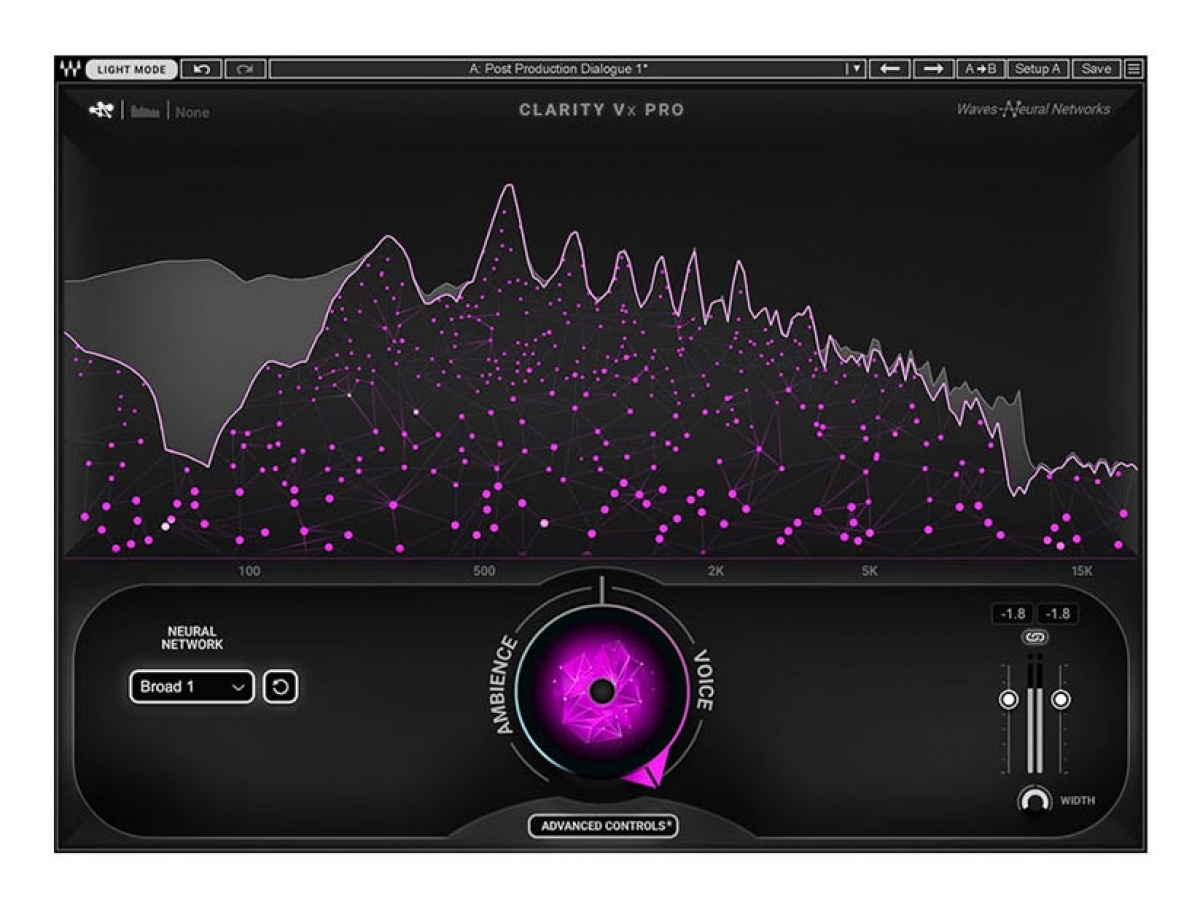Click the 100 frequency label
The height and width of the screenshot is (904, 1200).
tap(249, 571)
